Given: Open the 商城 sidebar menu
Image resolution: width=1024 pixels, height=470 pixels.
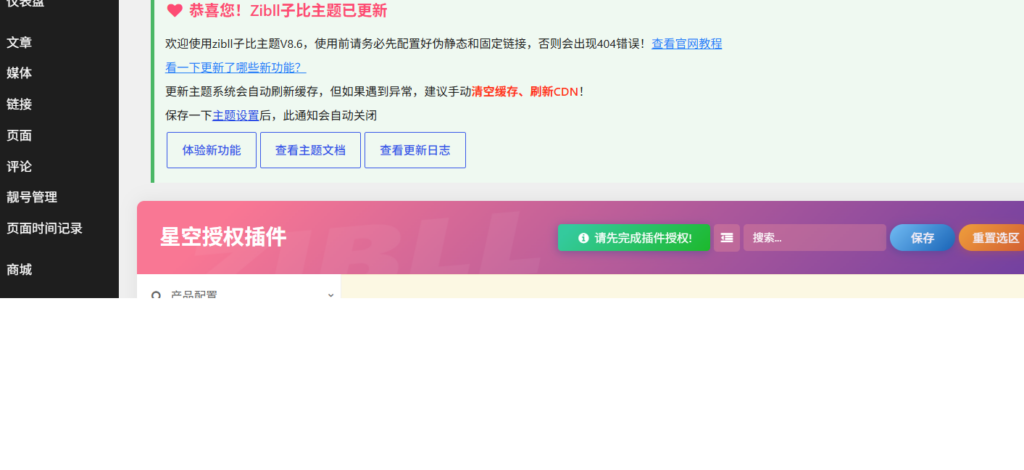Looking at the screenshot, I should (20, 270).
